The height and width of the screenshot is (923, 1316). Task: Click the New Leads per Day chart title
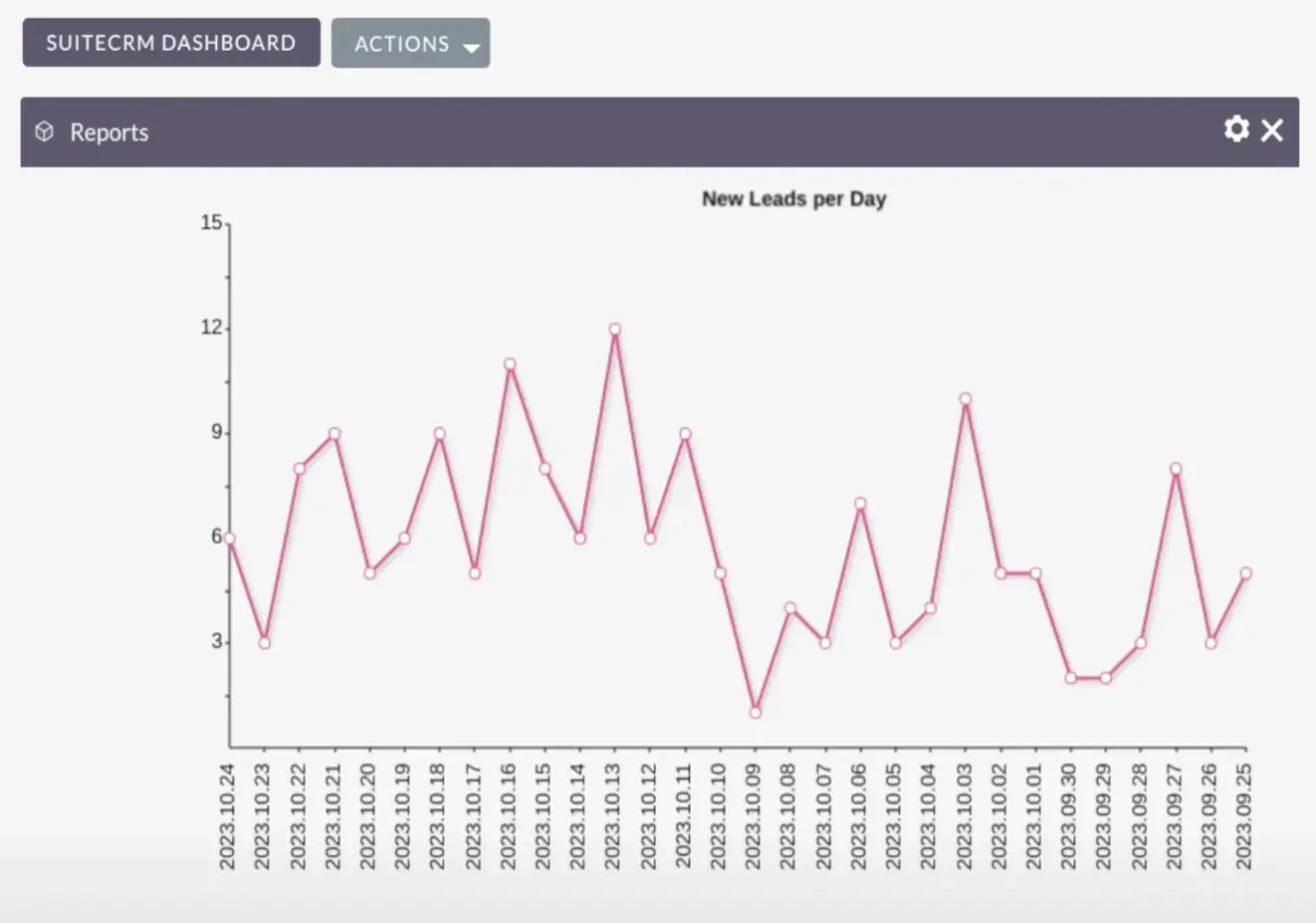point(794,198)
